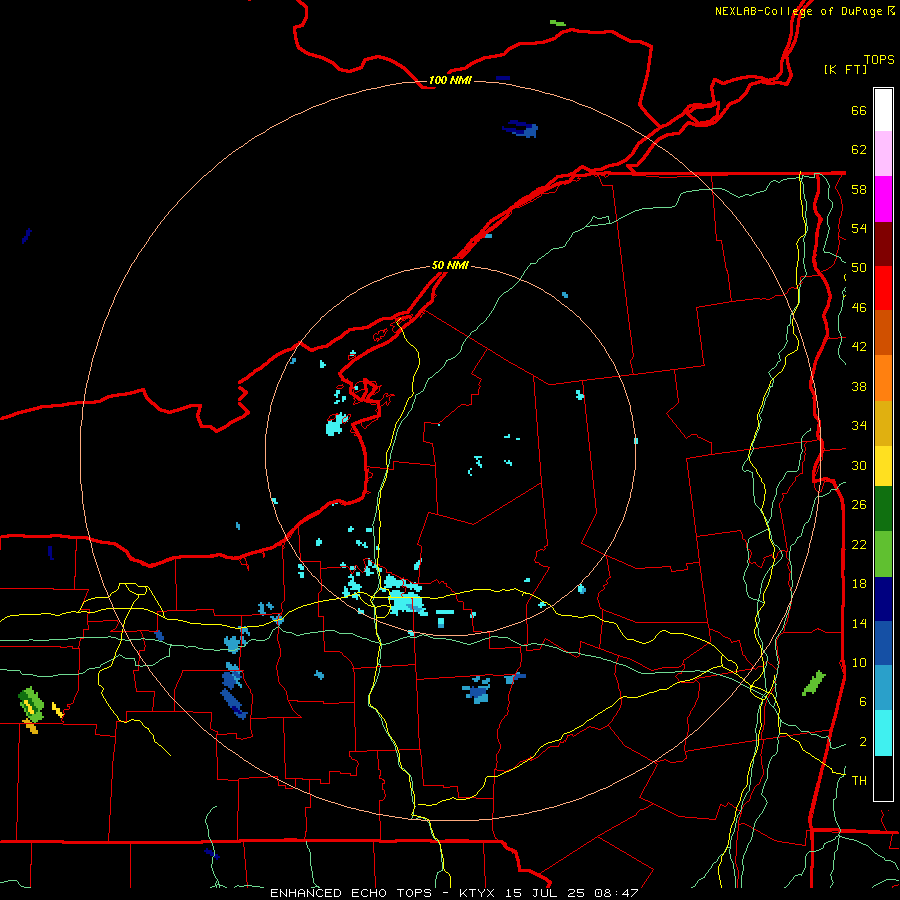
Task: Select the "2" legend value
Action: [x=863, y=741]
